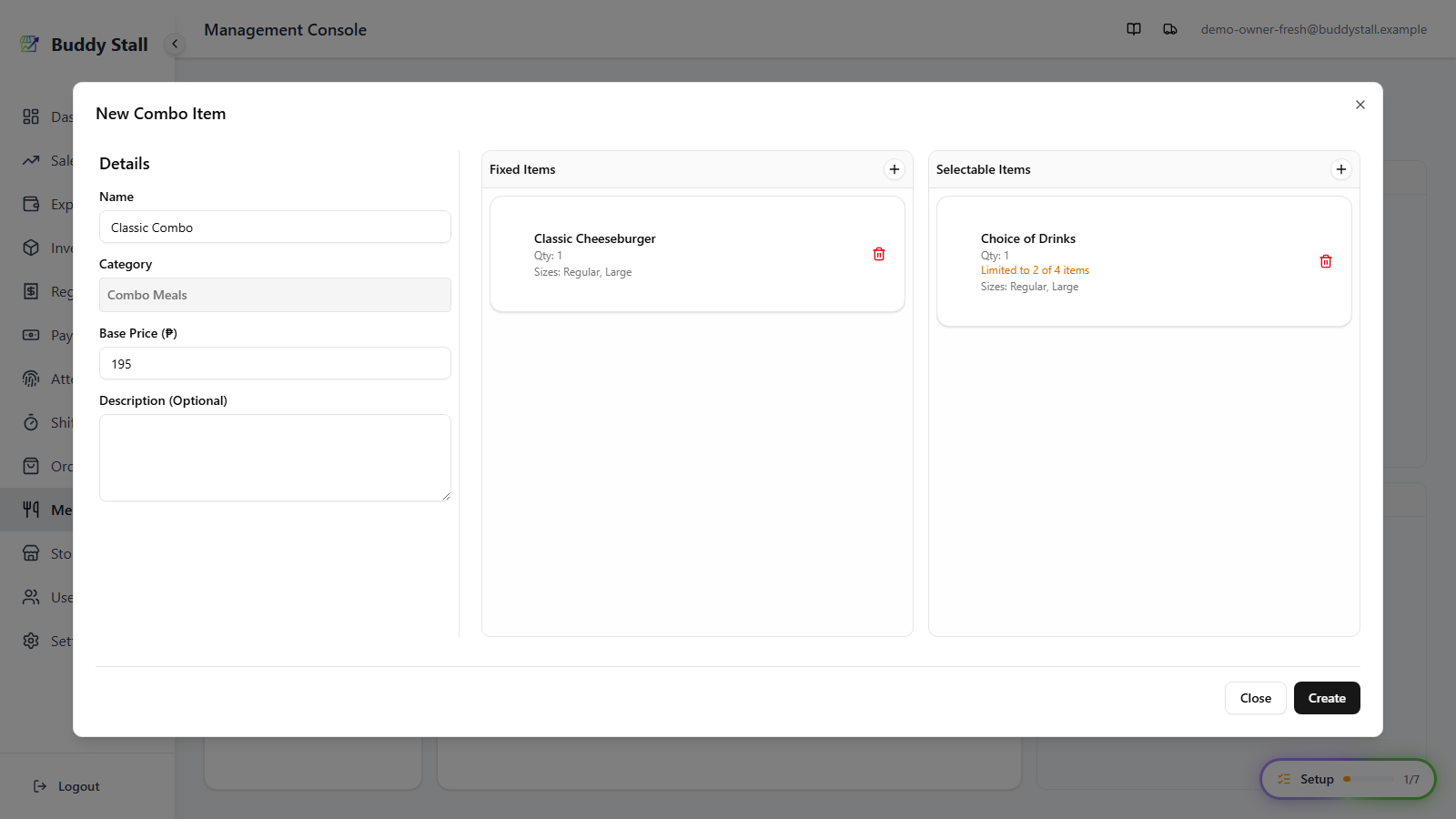Open the Menu utensils sidebar icon

point(31,510)
